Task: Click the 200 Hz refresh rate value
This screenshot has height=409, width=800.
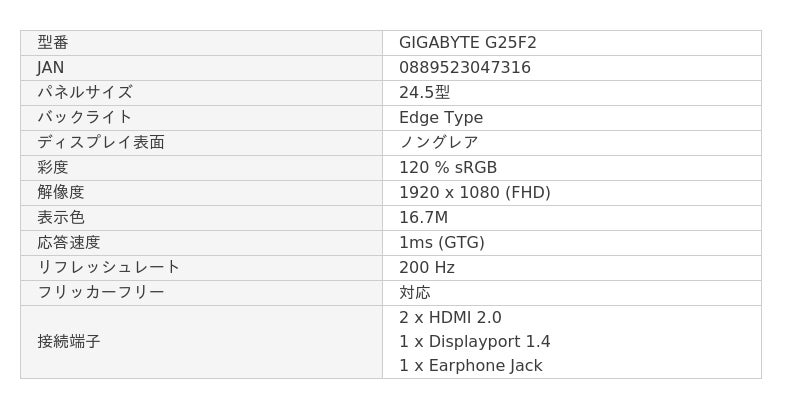Action: click(426, 268)
